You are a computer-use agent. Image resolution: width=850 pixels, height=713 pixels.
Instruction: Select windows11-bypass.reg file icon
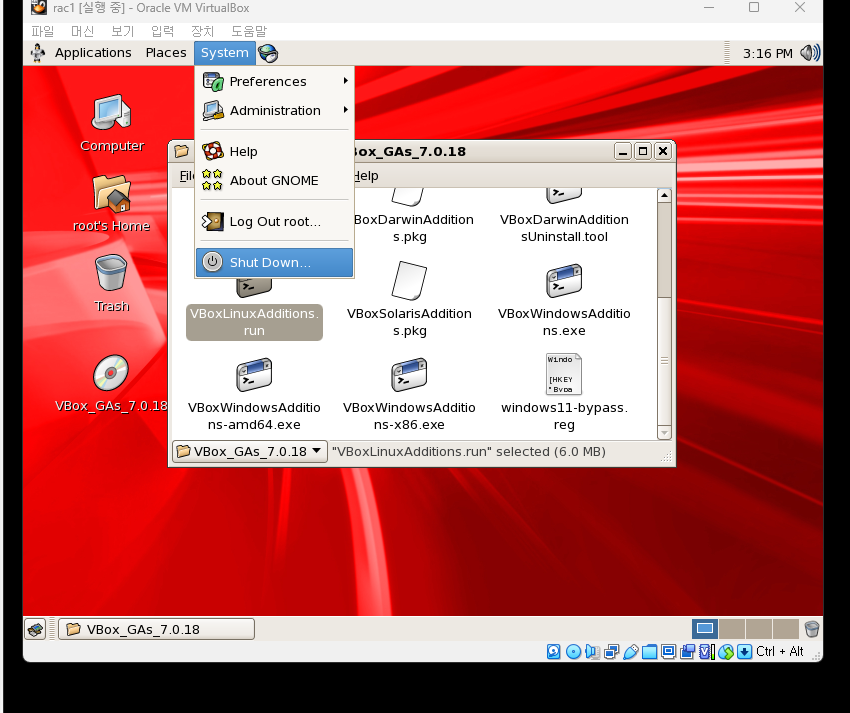564,374
